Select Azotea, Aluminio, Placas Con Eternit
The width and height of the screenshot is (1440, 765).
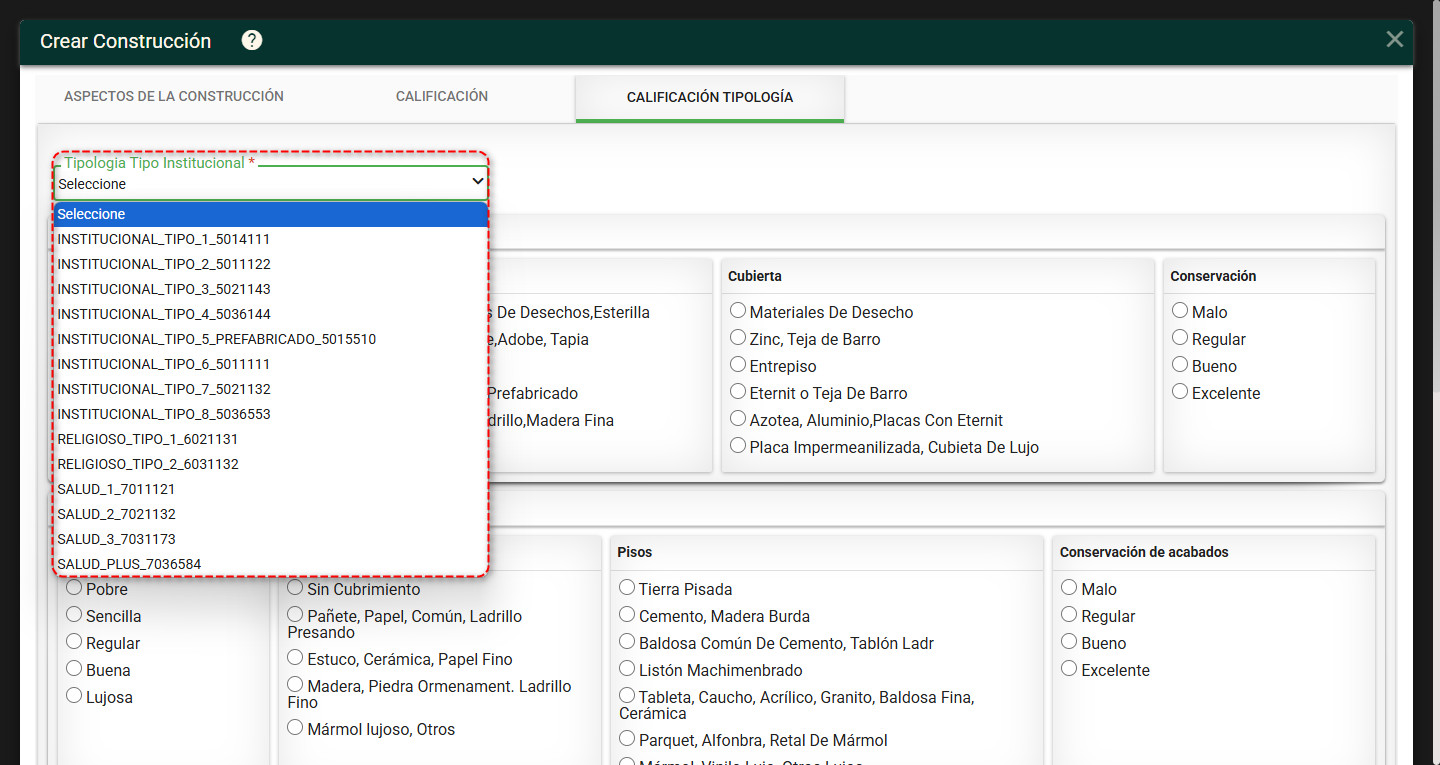click(738, 419)
